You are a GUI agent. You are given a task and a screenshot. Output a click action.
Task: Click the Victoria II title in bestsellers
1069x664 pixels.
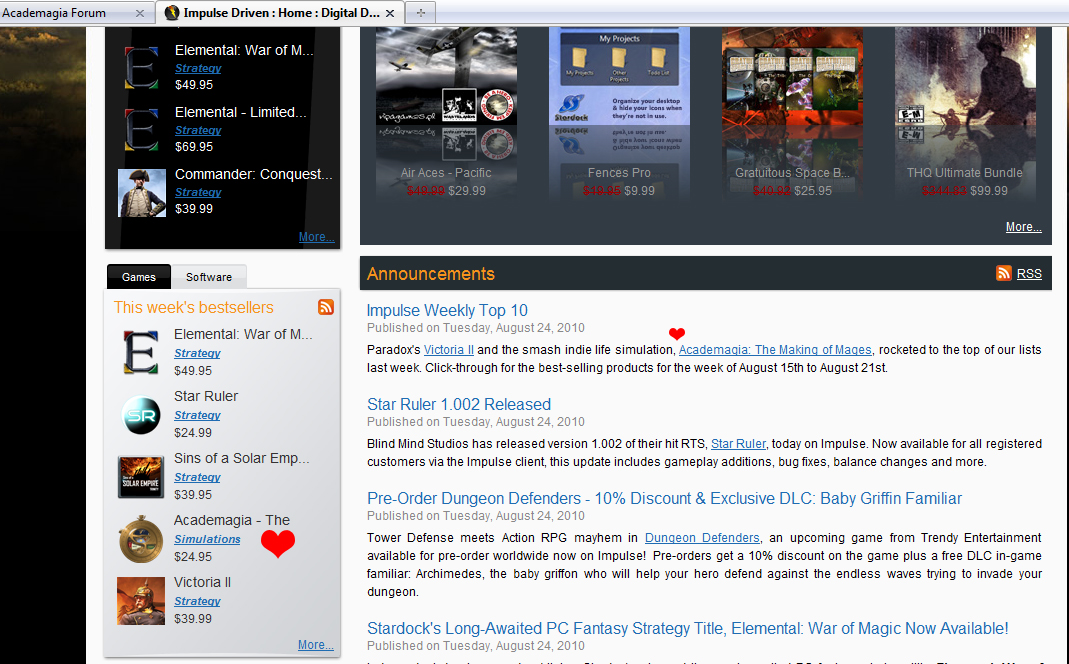click(202, 582)
